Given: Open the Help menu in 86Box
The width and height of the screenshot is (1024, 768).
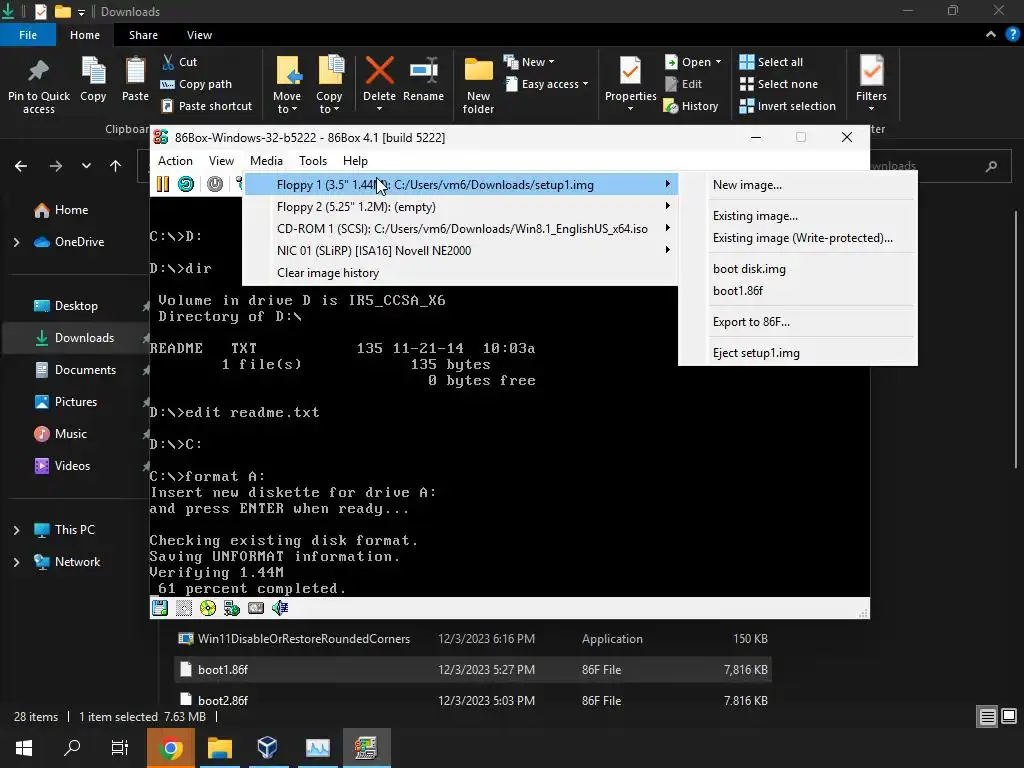Looking at the screenshot, I should [x=355, y=161].
